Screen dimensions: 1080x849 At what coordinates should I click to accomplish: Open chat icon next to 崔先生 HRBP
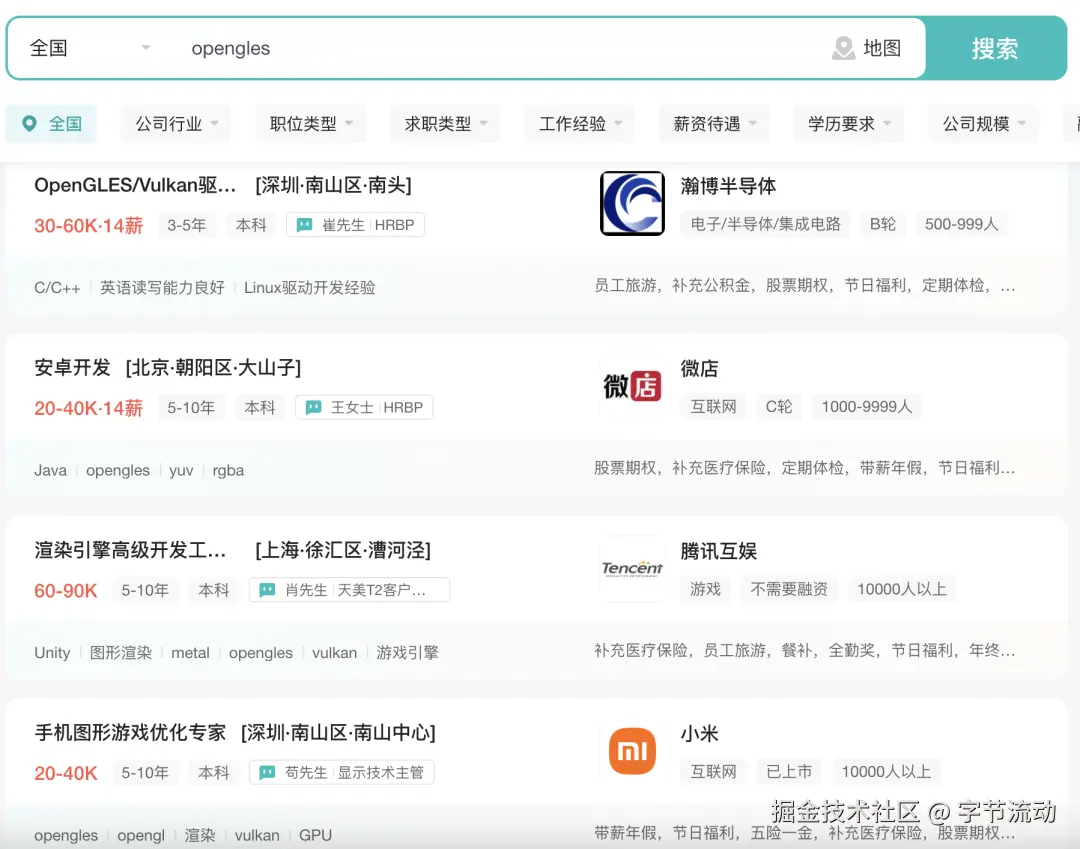coord(303,225)
